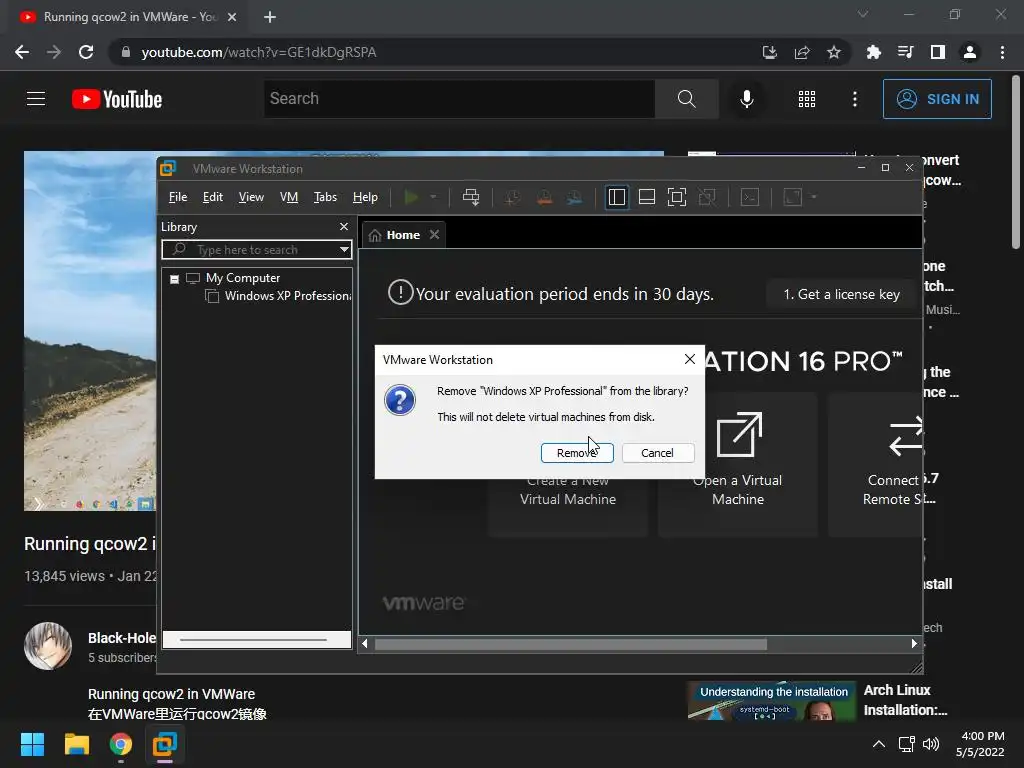Open the VM menu
1024x768 pixels.
click(x=289, y=197)
